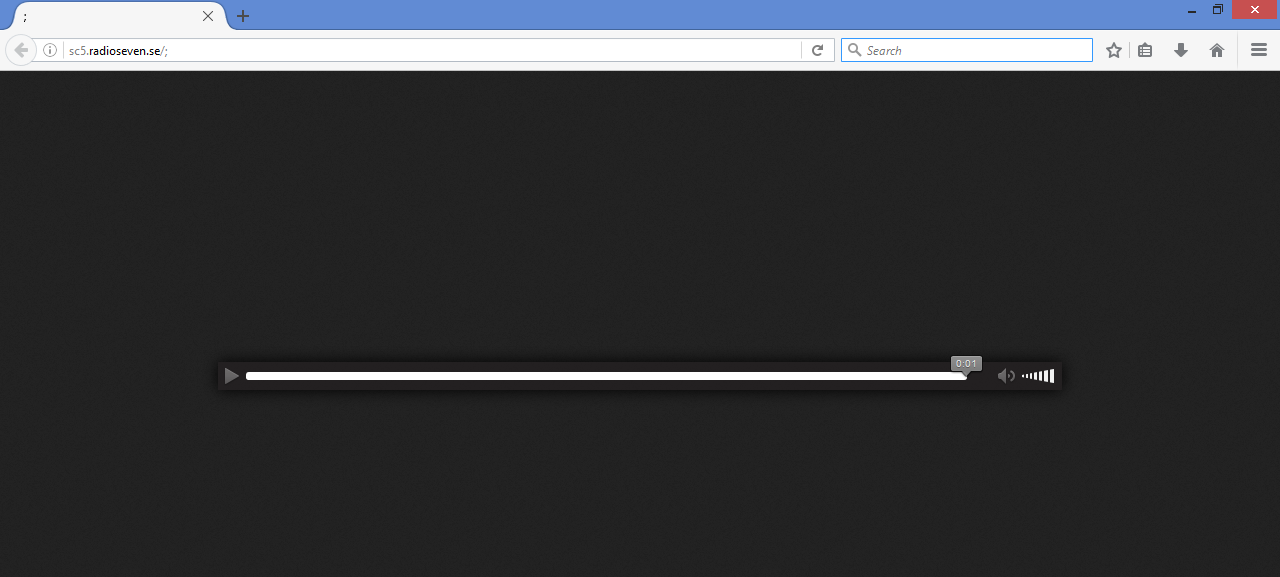The width and height of the screenshot is (1280, 577).
Task: Reload the current page
Action: (x=817, y=50)
